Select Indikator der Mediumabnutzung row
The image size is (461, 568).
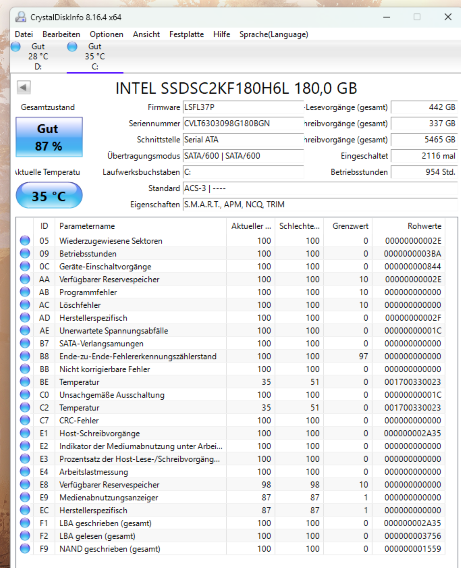tap(231, 446)
